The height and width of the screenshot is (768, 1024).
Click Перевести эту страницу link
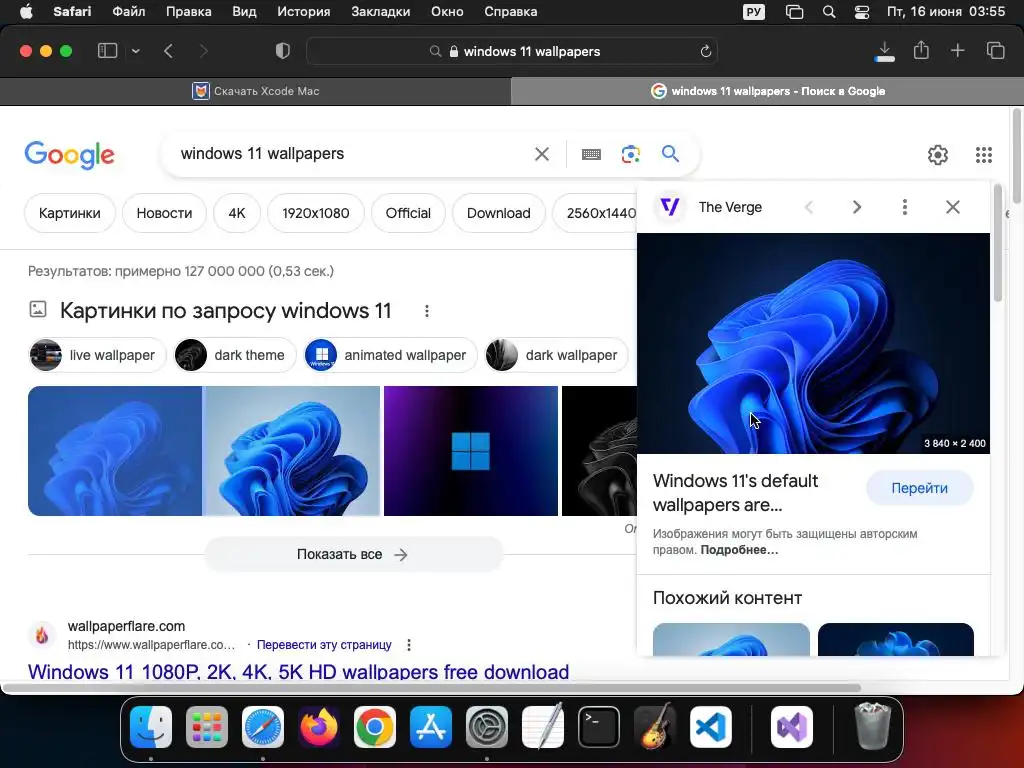click(324, 645)
